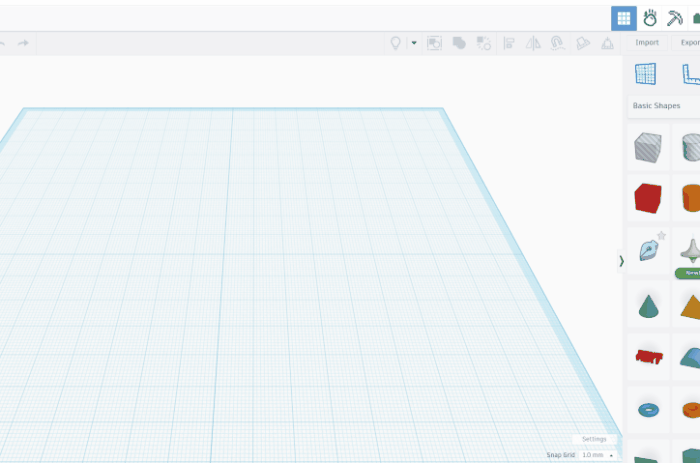Open the dropdown arrow beside the lightbulb

[x=414, y=43]
